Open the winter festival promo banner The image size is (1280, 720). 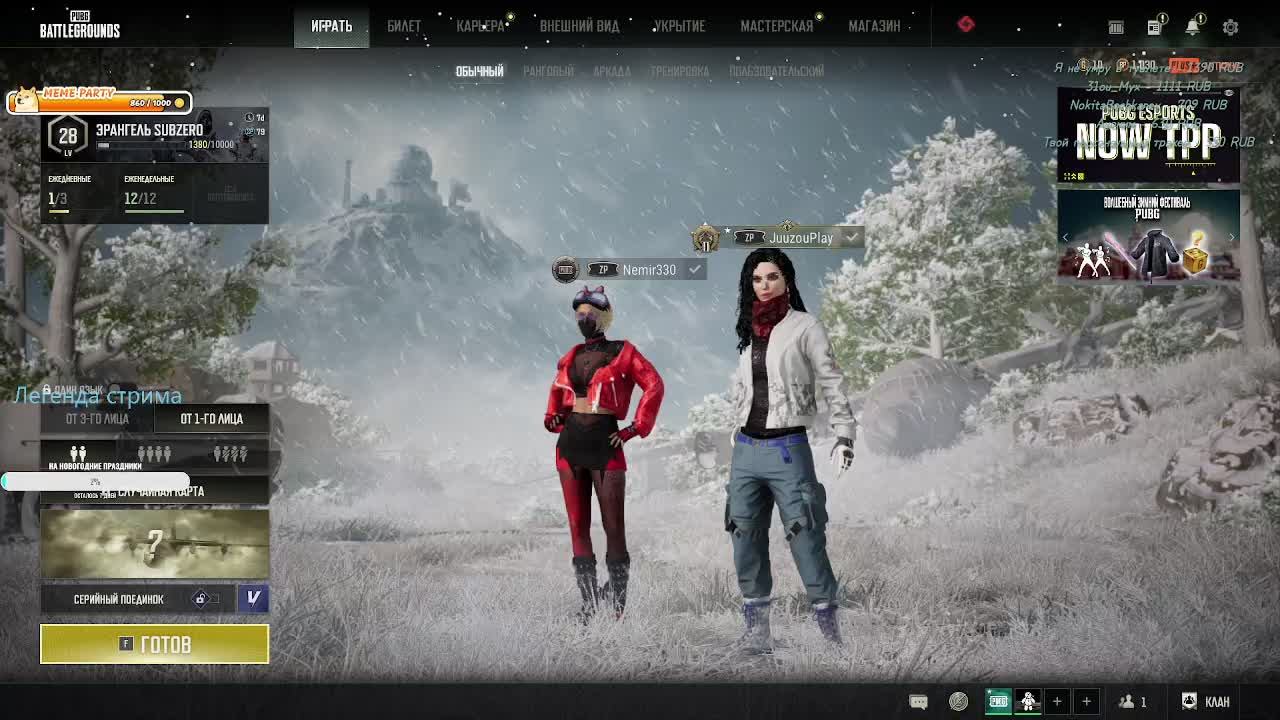1148,237
